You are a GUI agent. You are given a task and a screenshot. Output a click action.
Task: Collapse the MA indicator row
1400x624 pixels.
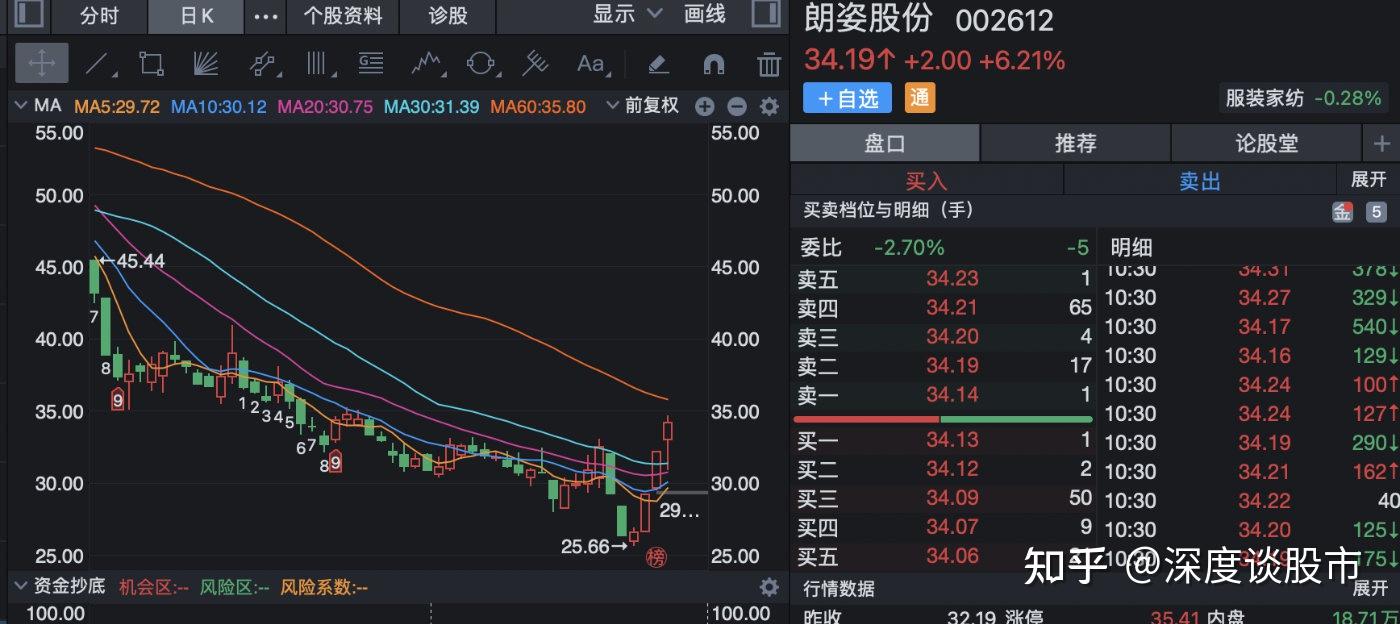(20, 105)
